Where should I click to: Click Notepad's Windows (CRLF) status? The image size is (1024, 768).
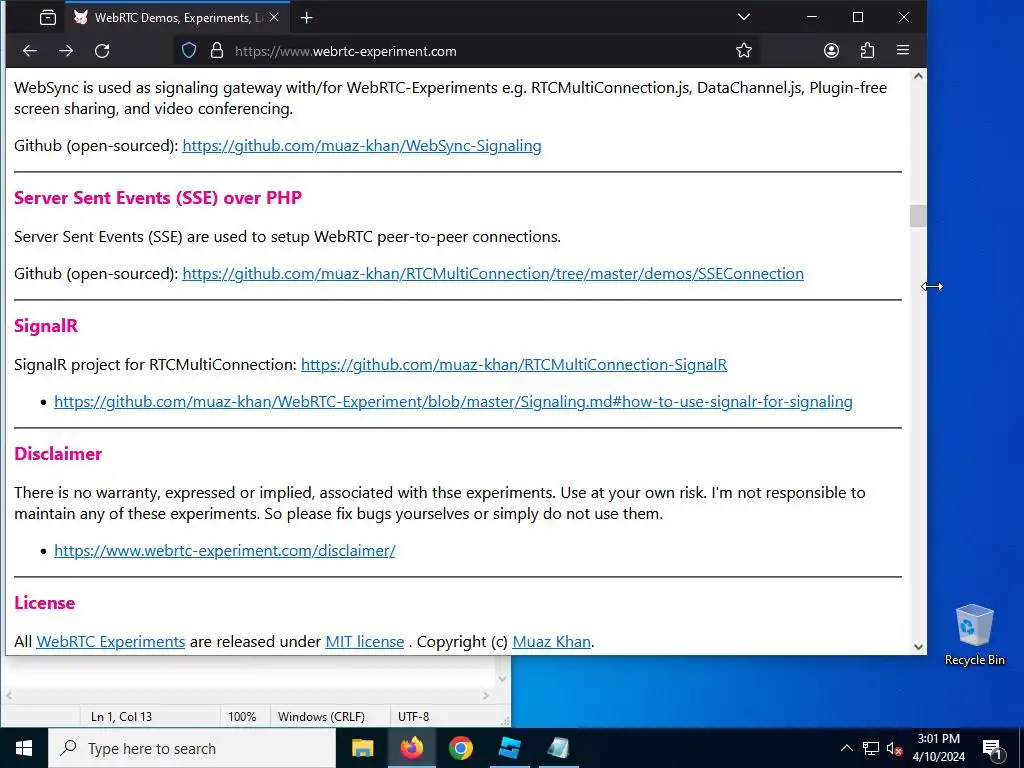(321, 716)
